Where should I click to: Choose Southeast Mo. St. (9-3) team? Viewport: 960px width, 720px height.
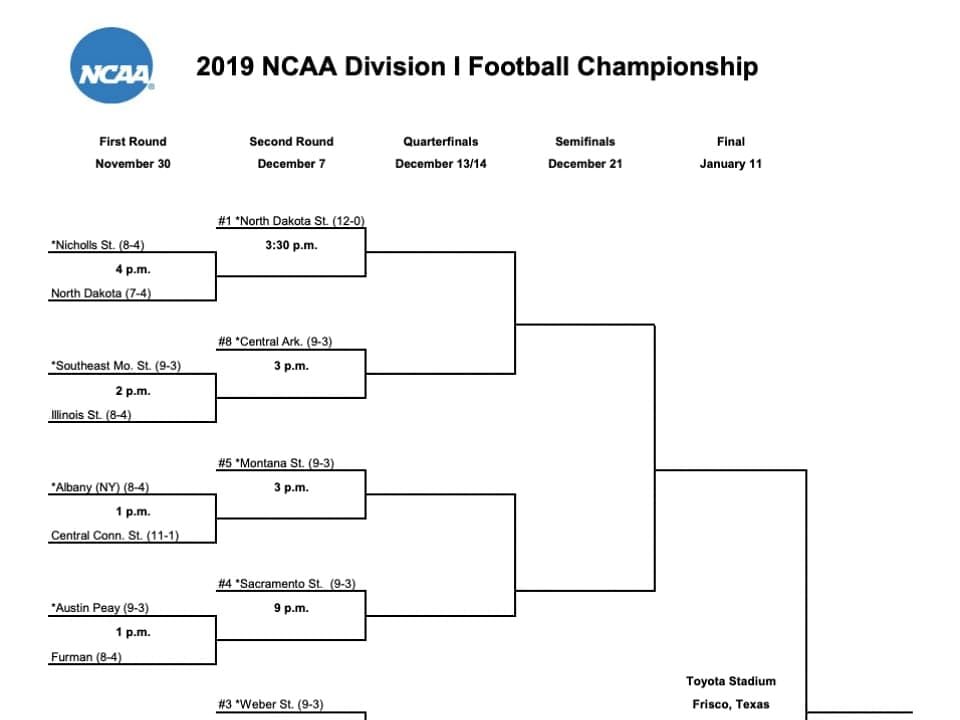click(116, 366)
